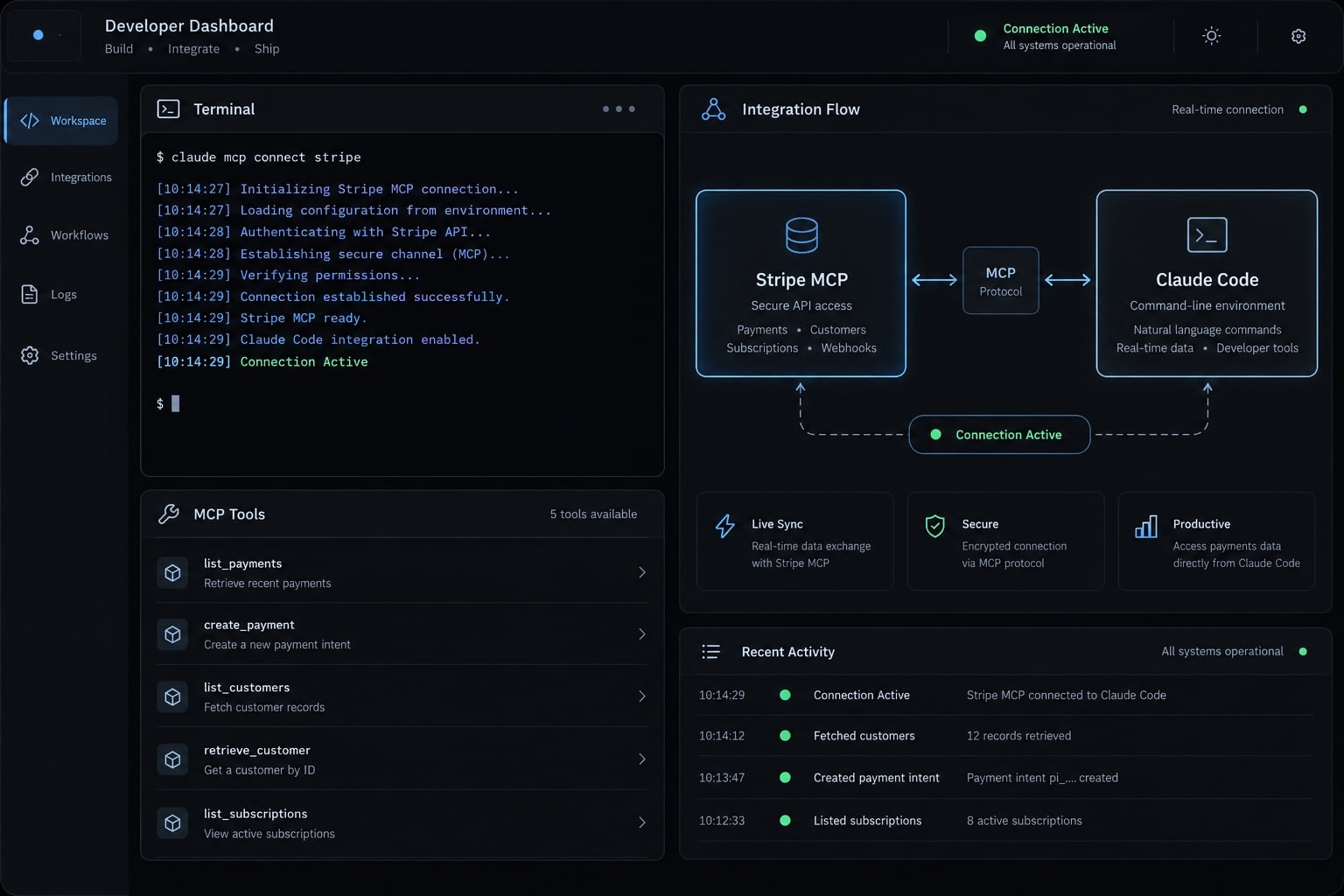The image size is (1344, 896).
Task: Go to Workflows in the sidebar
Action: tap(64, 234)
